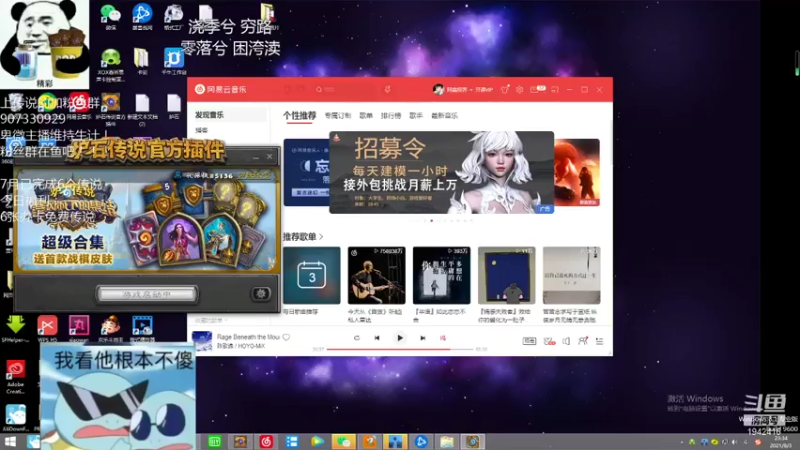
Task: Open the blue square playlist cover
Action: (x=507, y=276)
